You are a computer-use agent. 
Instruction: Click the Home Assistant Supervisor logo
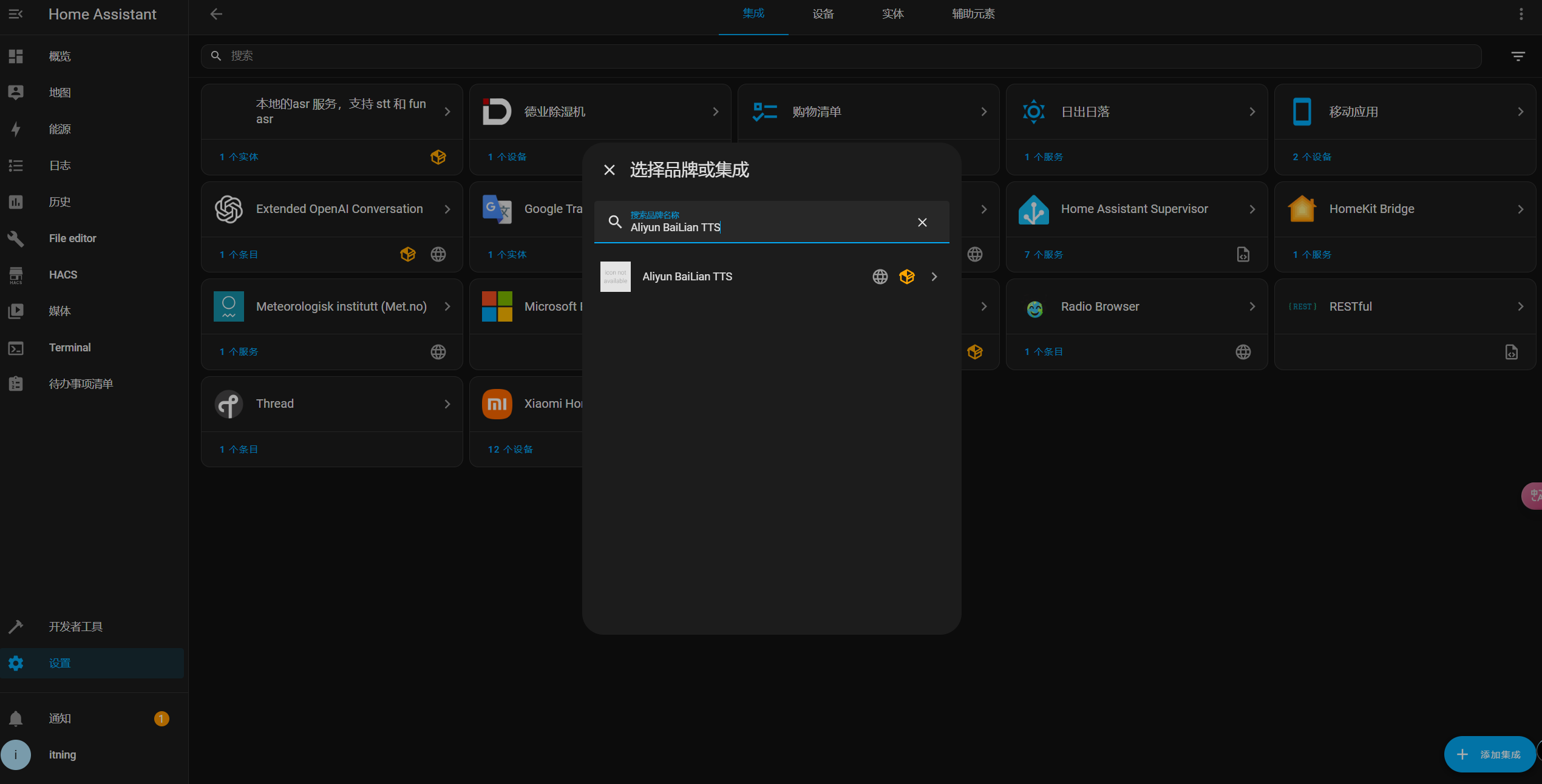point(1034,209)
